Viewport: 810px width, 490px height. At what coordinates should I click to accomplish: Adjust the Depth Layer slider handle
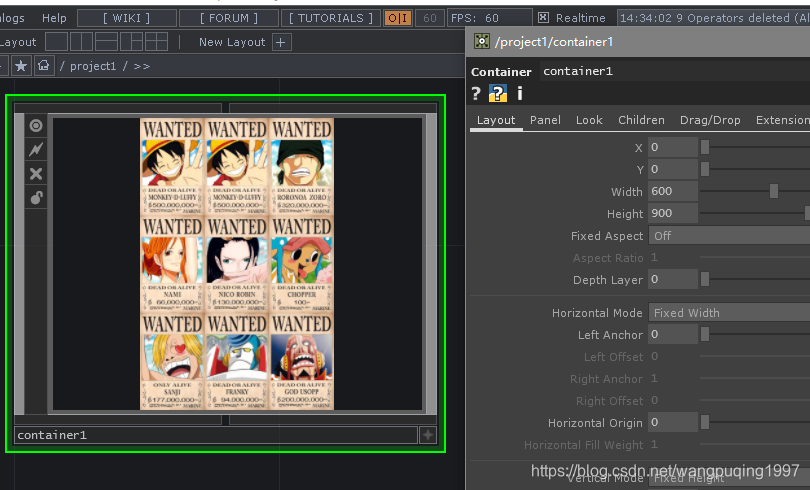coord(705,279)
